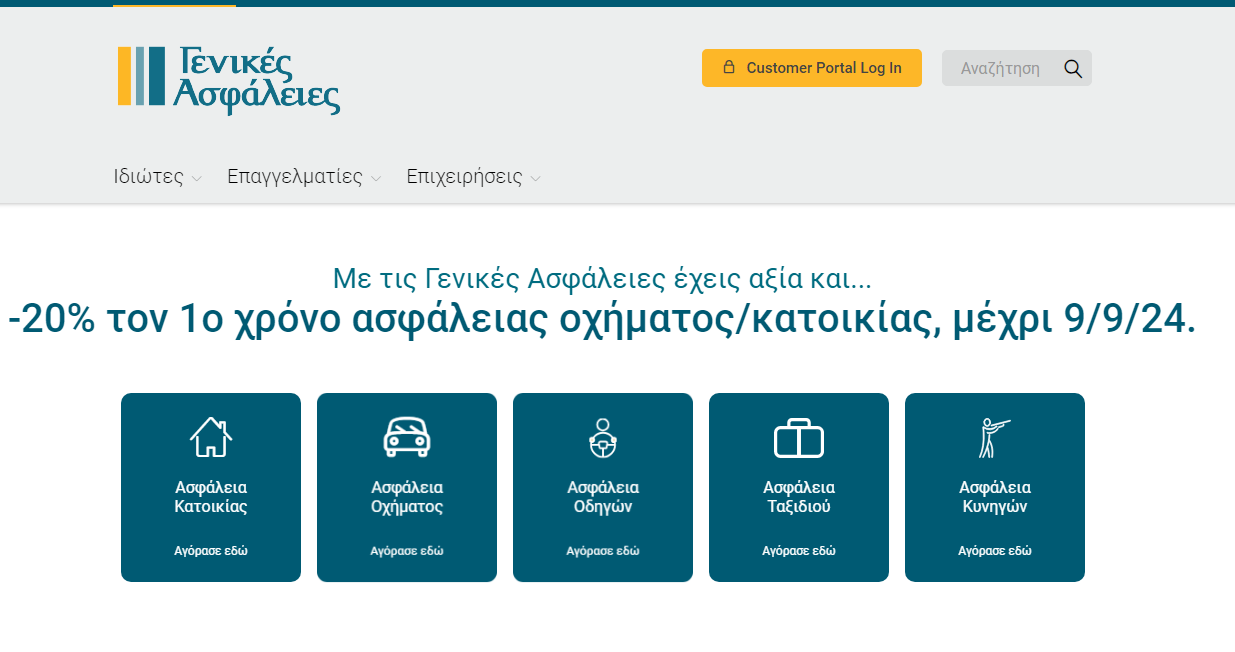Click the -20% τον 1ο χρόνο promo headline
The width and height of the screenshot is (1235, 652).
point(602,320)
